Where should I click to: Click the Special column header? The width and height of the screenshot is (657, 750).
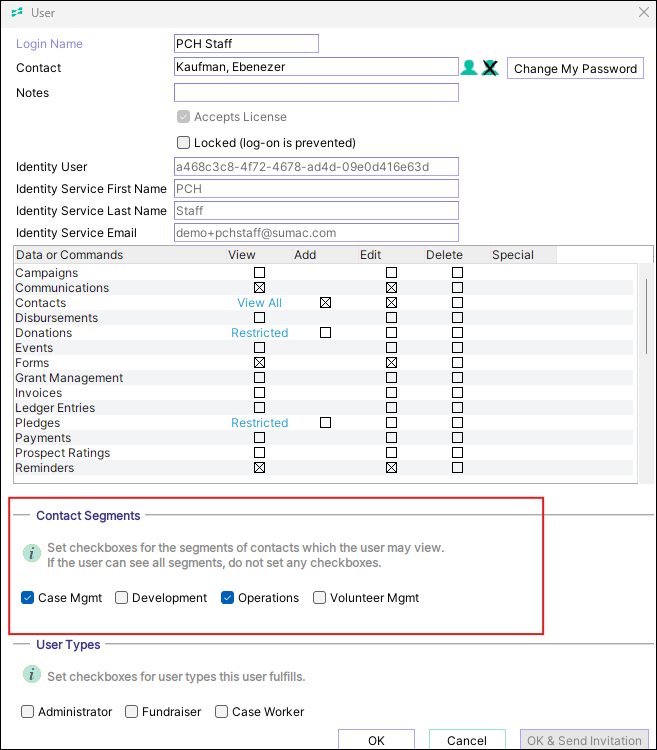click(x=523, y=255)
